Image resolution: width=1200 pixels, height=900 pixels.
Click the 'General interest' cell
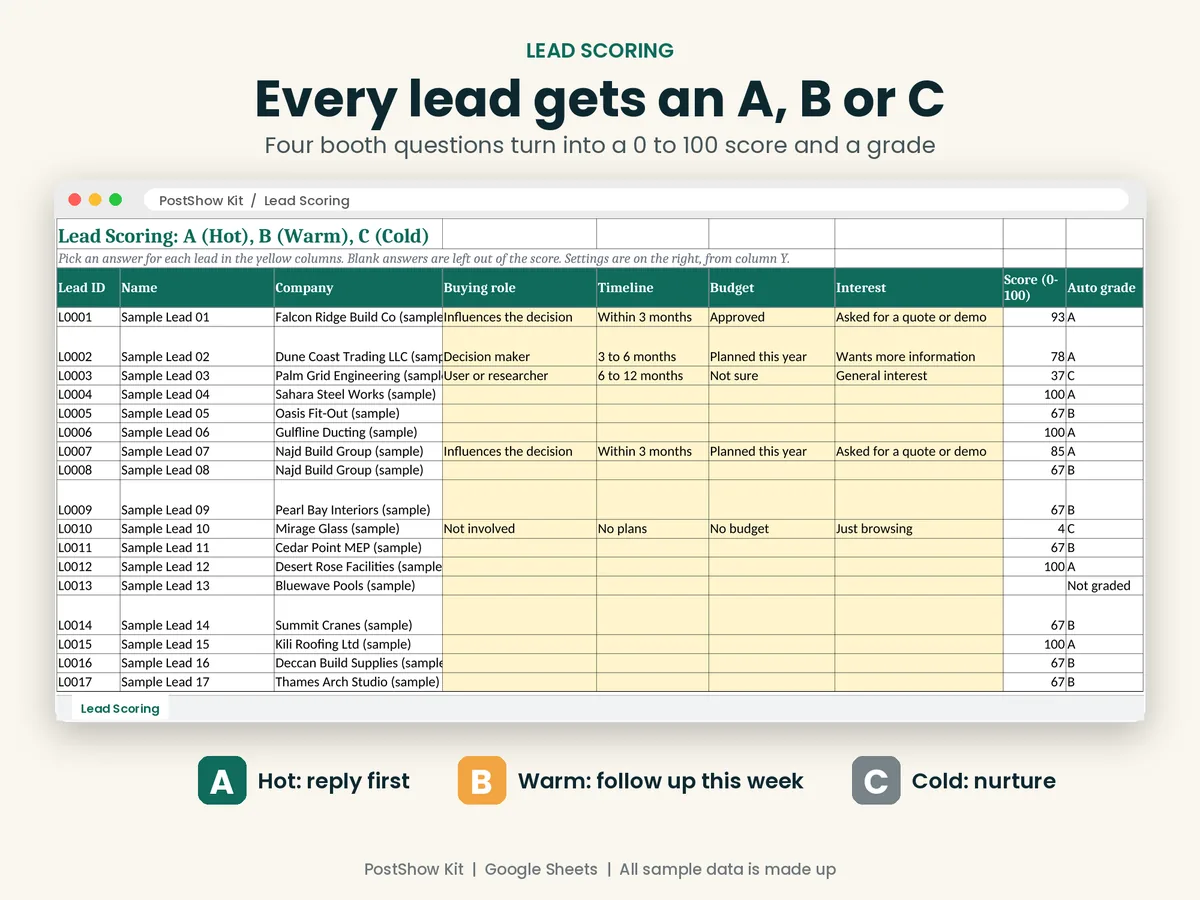pyautogui.click(x=918, y=376)
